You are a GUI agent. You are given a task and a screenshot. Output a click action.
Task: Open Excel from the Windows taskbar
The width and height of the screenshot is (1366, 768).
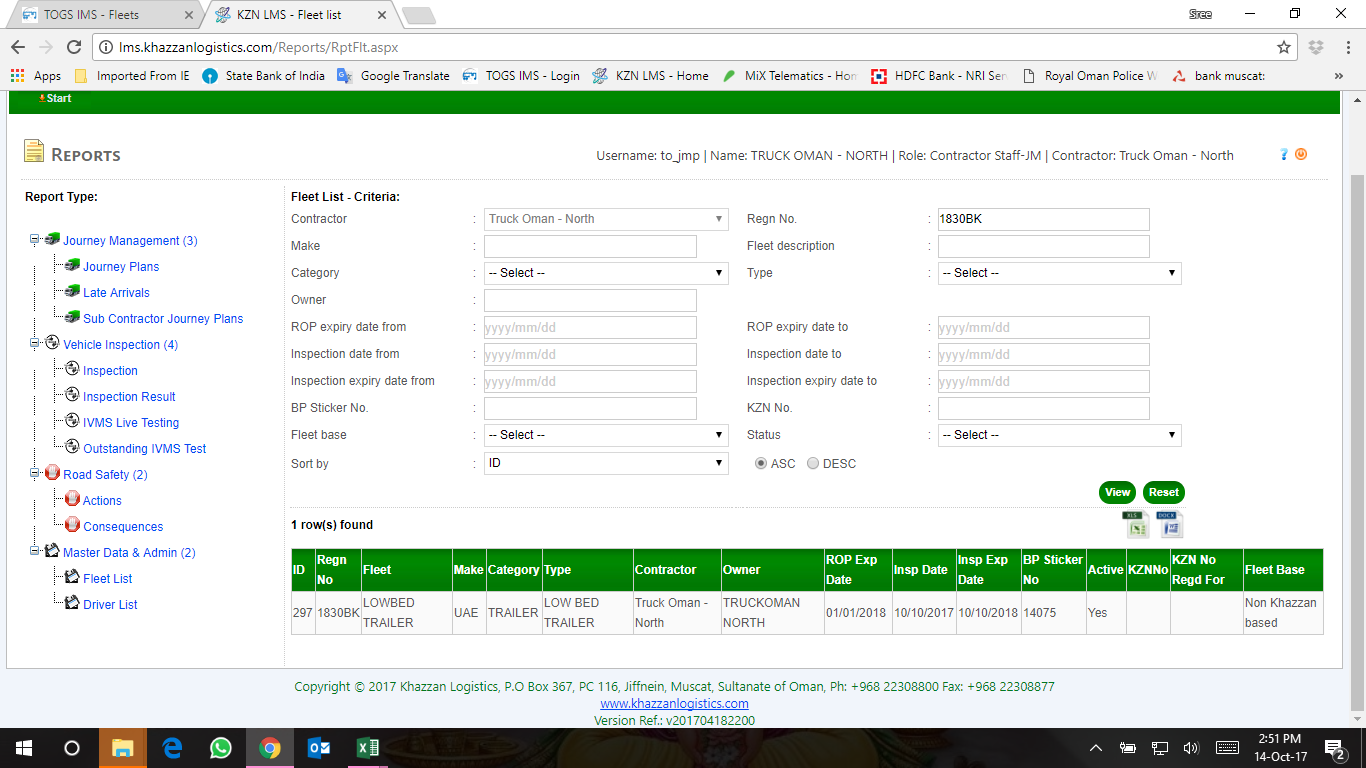tap(367, 748)
